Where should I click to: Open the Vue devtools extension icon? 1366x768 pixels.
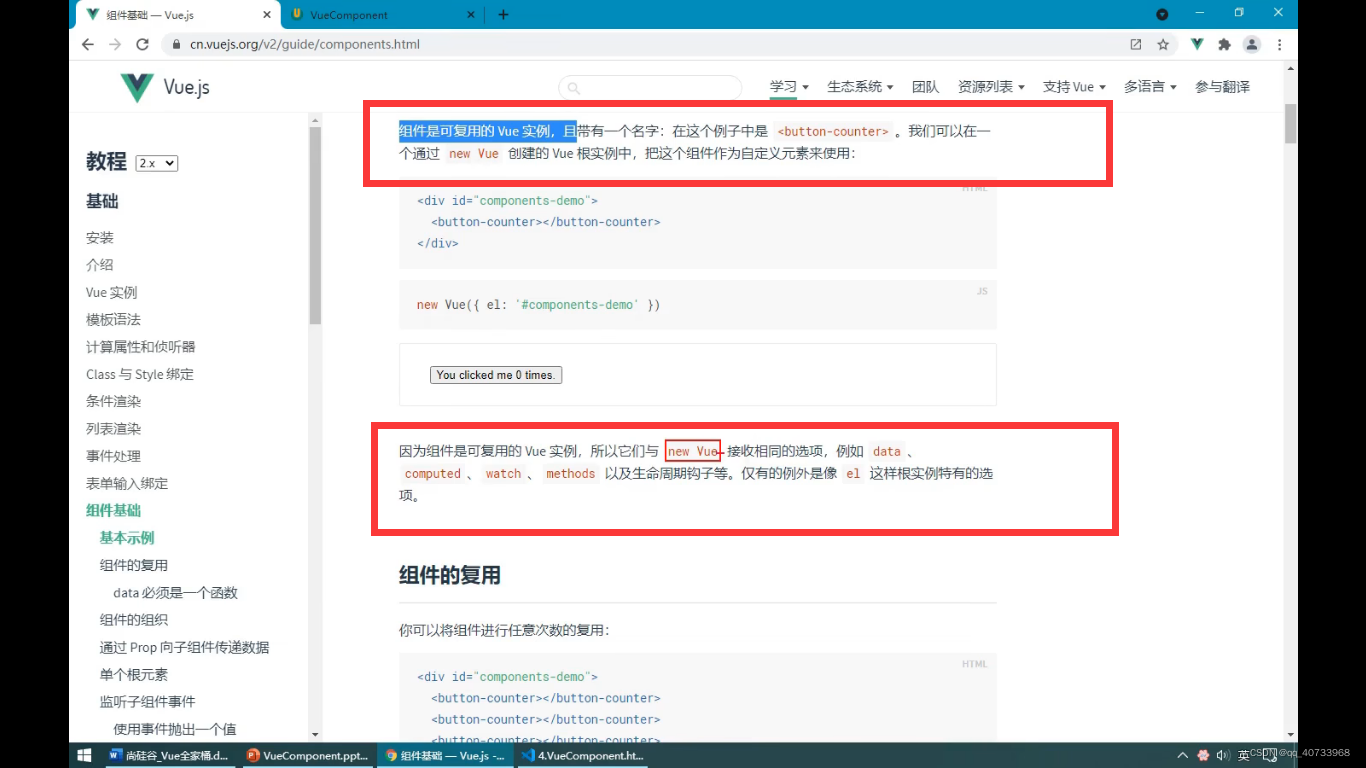click(x=1197, y=44)
